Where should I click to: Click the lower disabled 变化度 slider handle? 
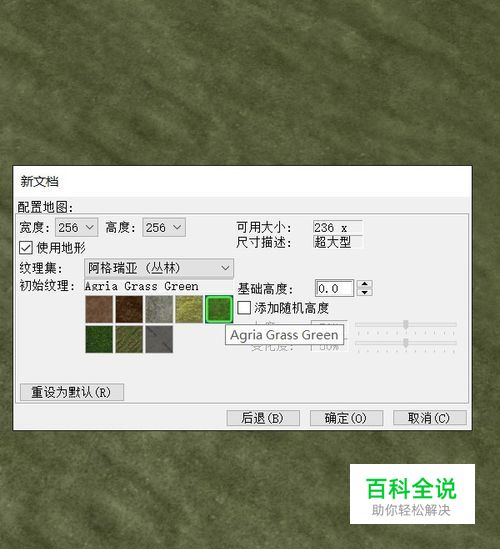pyautogui.click(x=406, y=342)
